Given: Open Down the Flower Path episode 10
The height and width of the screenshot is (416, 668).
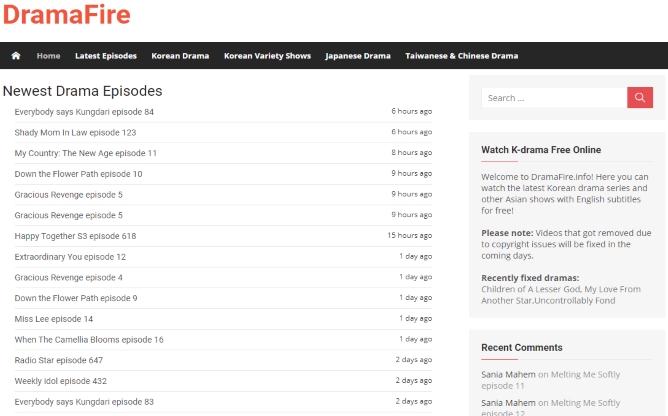Looking at the screenshot, I should pos(78,174).
